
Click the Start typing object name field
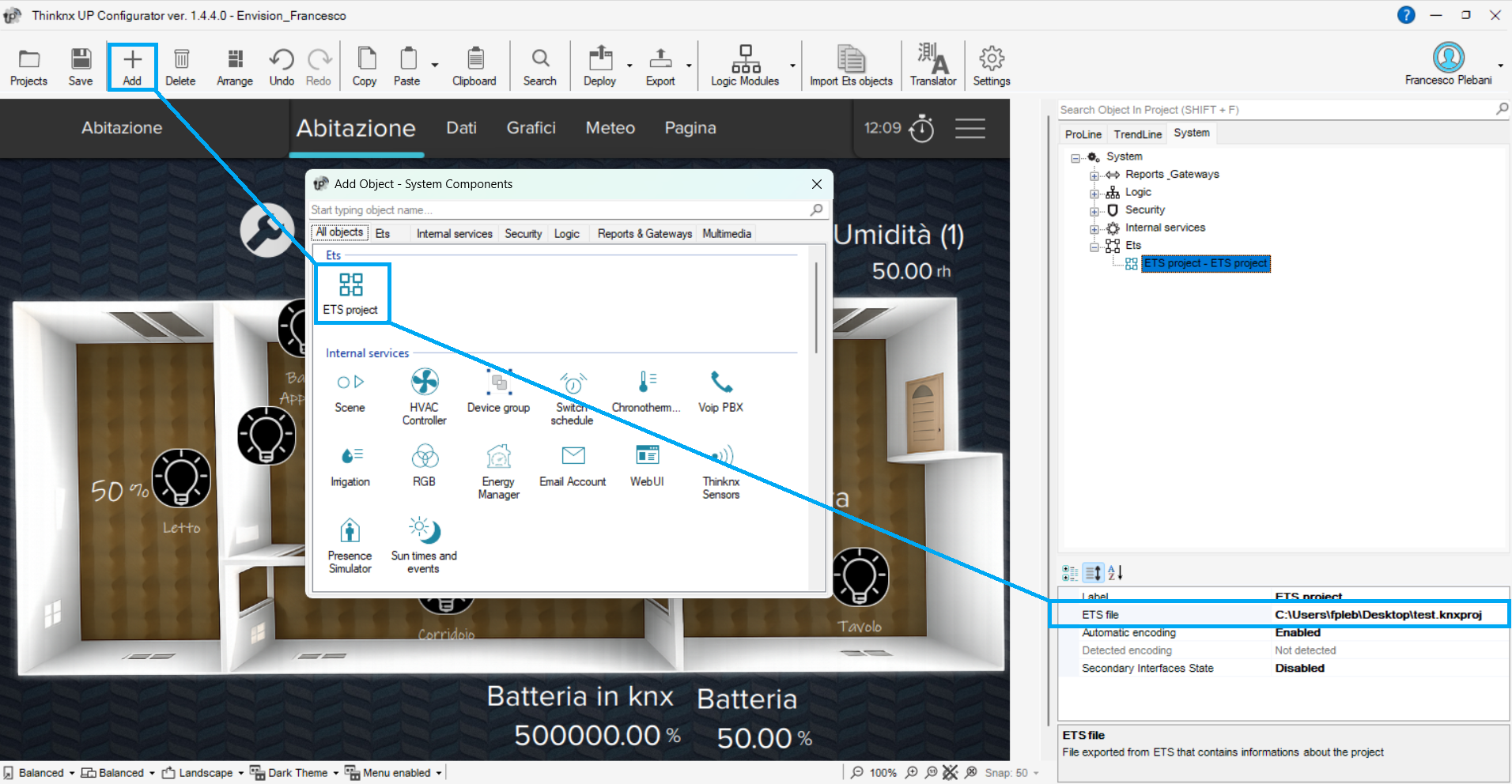(x=559, y=210)
